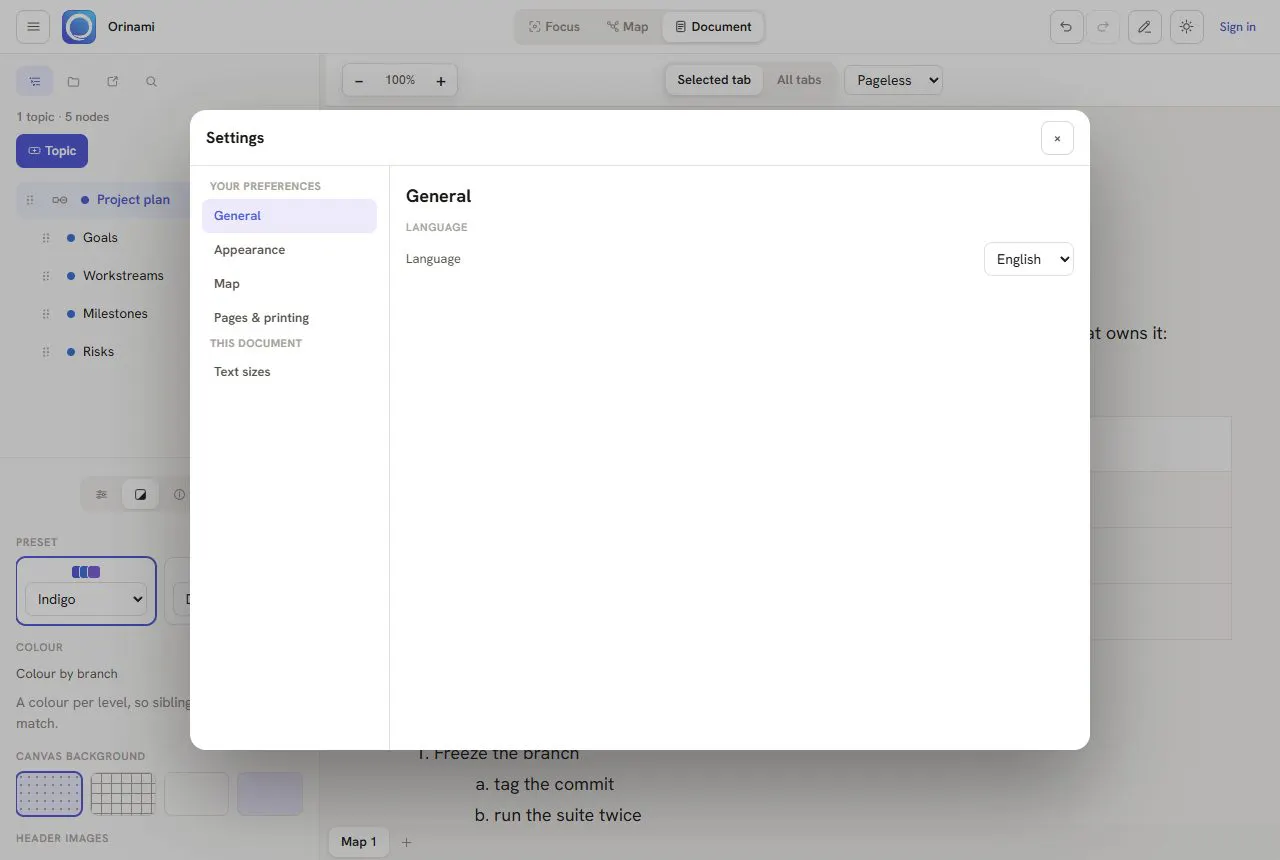Open Appearance settings section
This screenshot has height=860, width=1280.
[289, 250]
